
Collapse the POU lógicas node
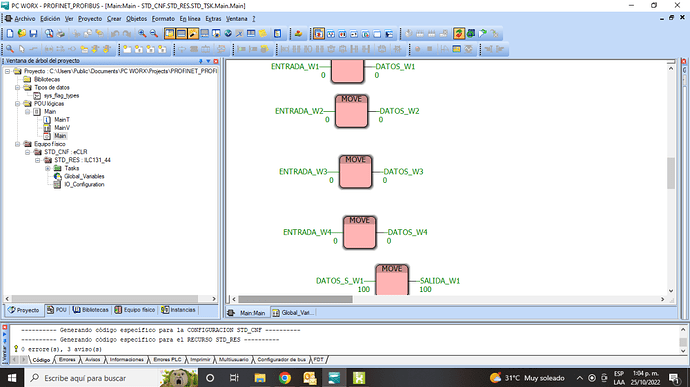pos(18,104)
